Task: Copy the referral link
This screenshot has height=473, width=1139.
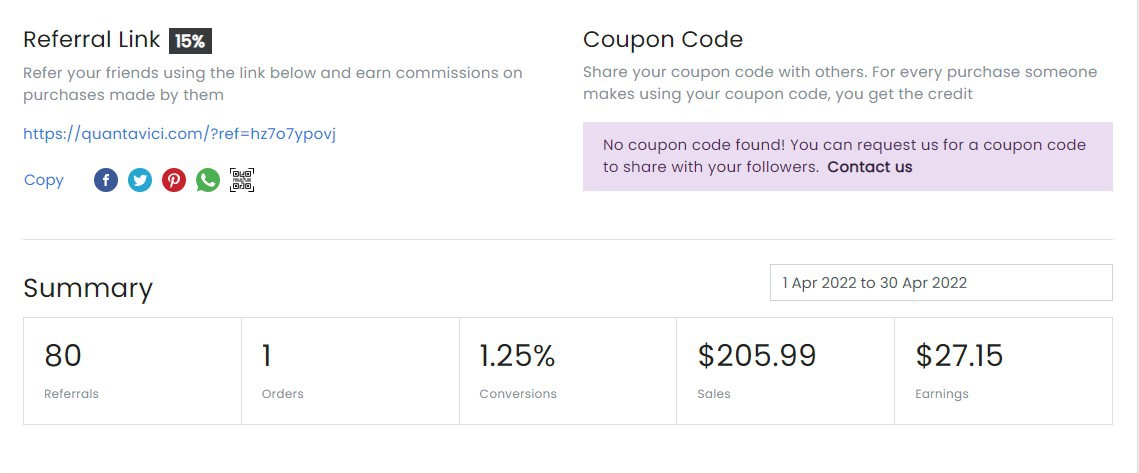Action: point(44,180)
